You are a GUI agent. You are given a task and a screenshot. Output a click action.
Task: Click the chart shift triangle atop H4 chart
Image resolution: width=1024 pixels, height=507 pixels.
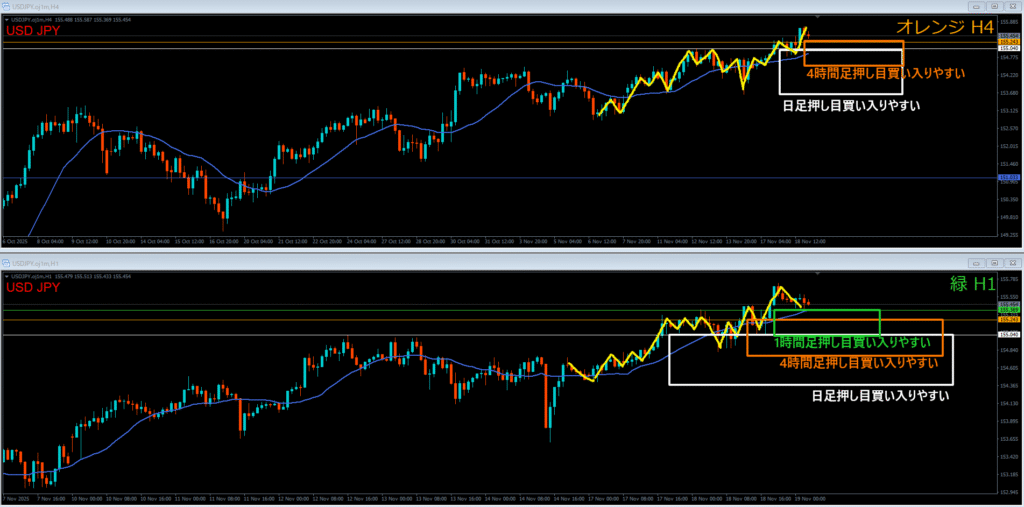[x=819, y=17]
